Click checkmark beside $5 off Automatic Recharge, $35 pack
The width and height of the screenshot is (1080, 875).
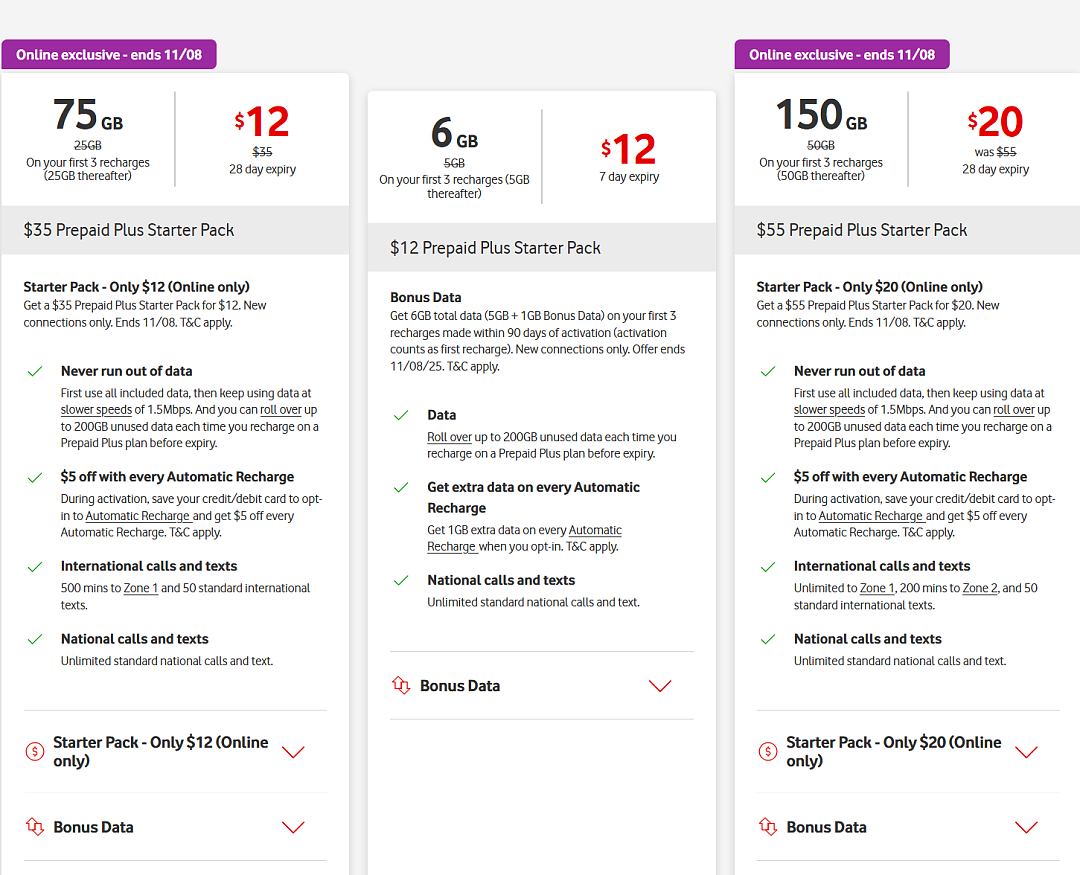[x=34, y=477]
